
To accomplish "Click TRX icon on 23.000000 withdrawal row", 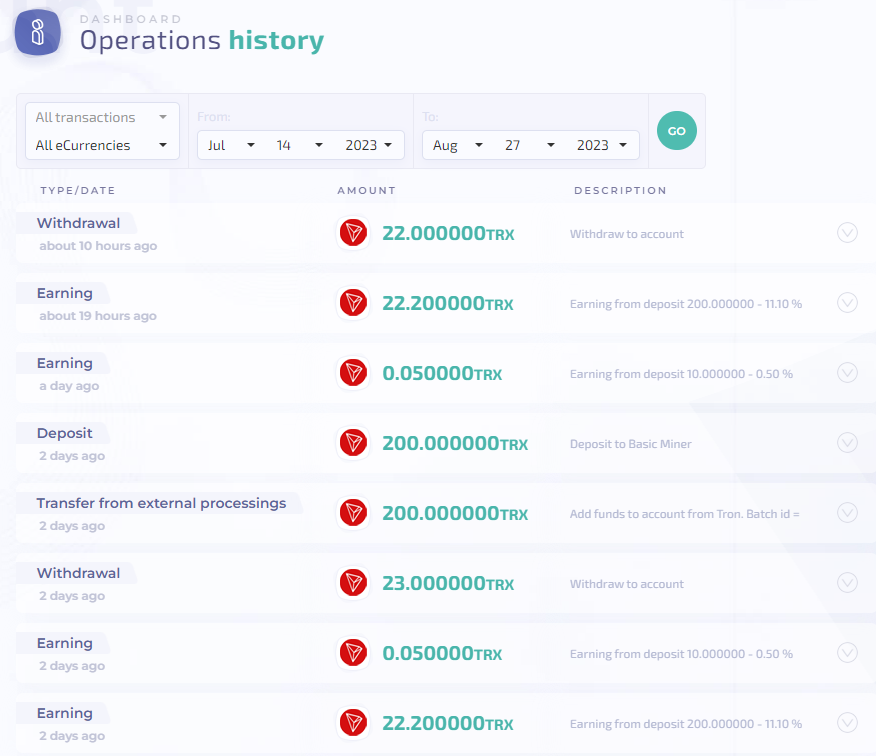I will tap(353, 583).
